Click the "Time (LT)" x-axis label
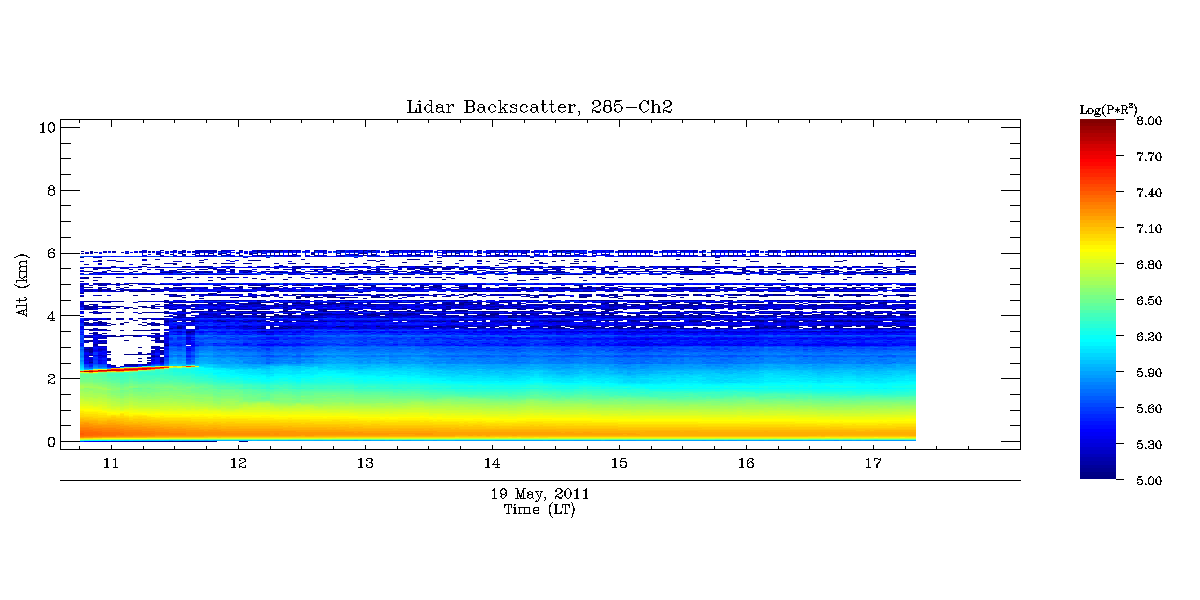 pyautogui.click(x=539, y=510)
